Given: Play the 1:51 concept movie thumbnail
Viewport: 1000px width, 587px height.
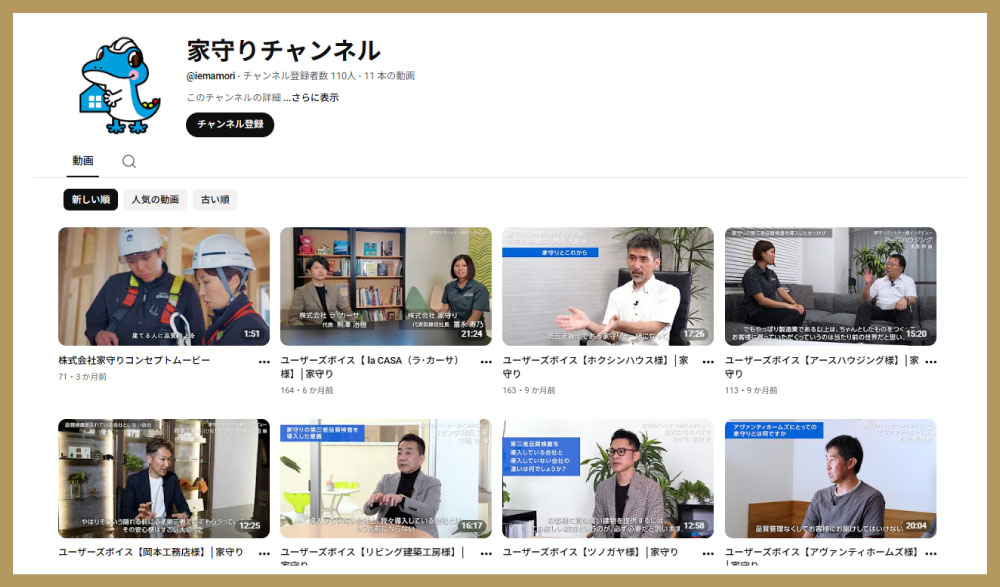Looking at the screenshot, I should (x=164, y=286).
